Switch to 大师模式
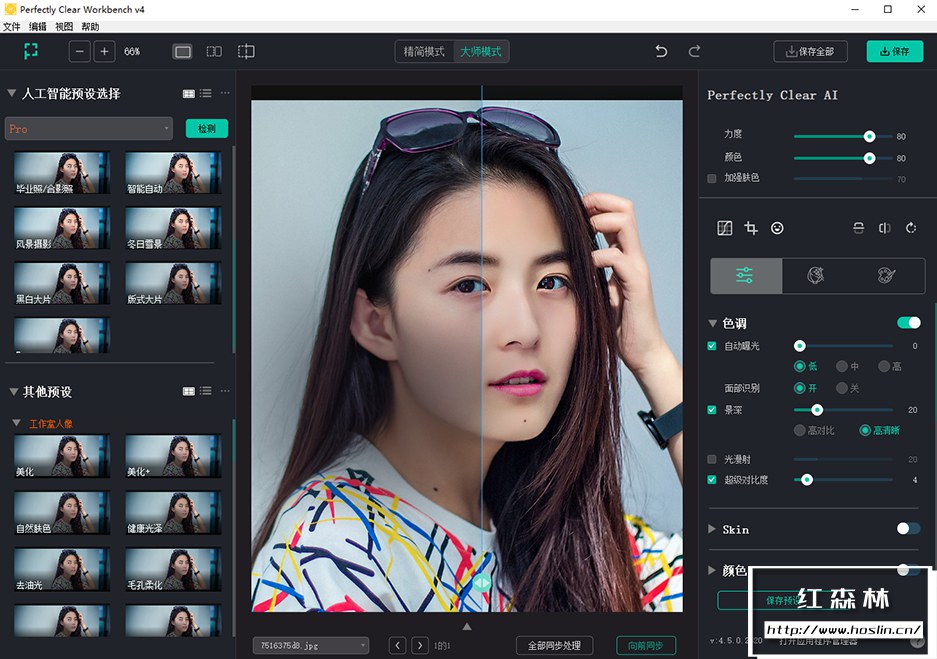The height and width of the screenshot is (659, 937). [x=481, y=52]
